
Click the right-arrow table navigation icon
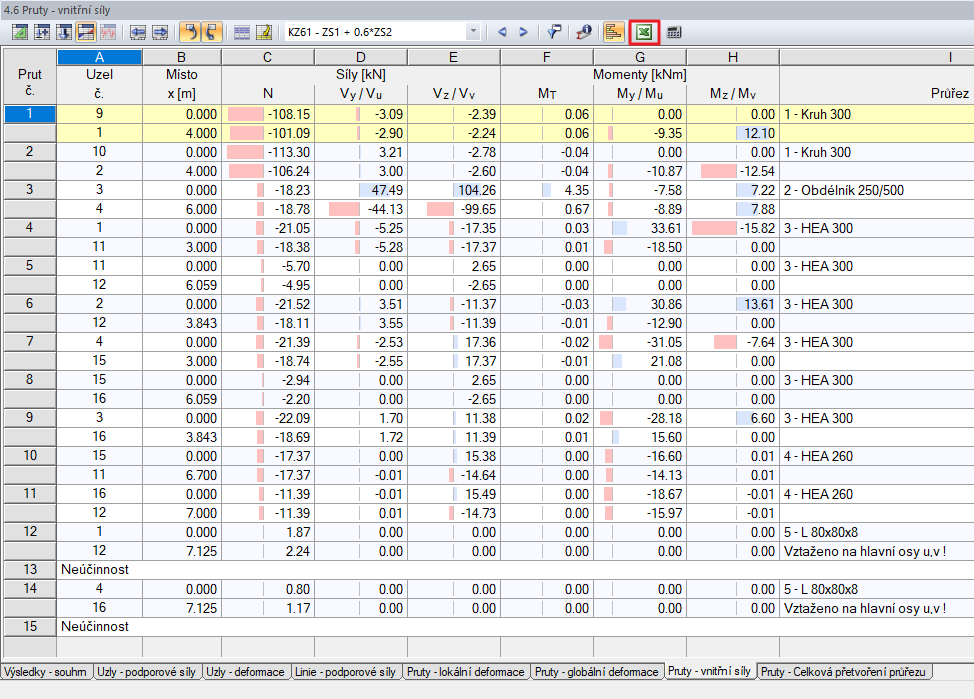pos(160,32)
